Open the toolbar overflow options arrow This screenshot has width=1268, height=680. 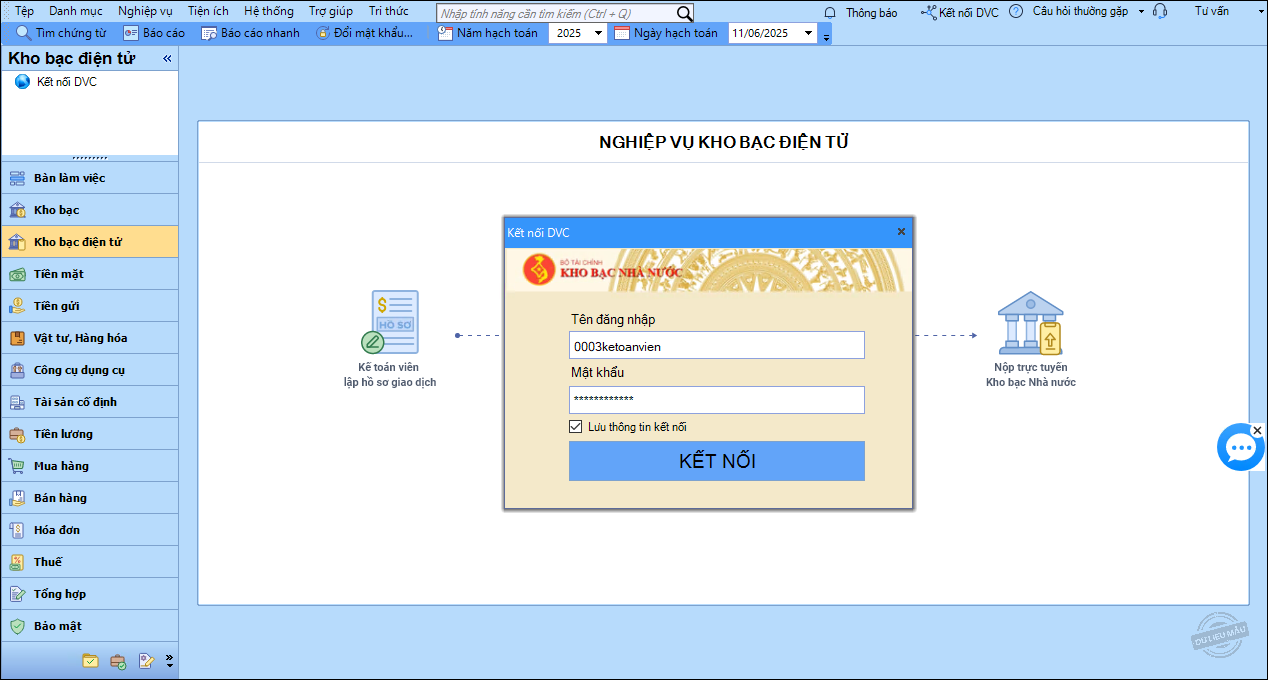click(x=826, y=36)
